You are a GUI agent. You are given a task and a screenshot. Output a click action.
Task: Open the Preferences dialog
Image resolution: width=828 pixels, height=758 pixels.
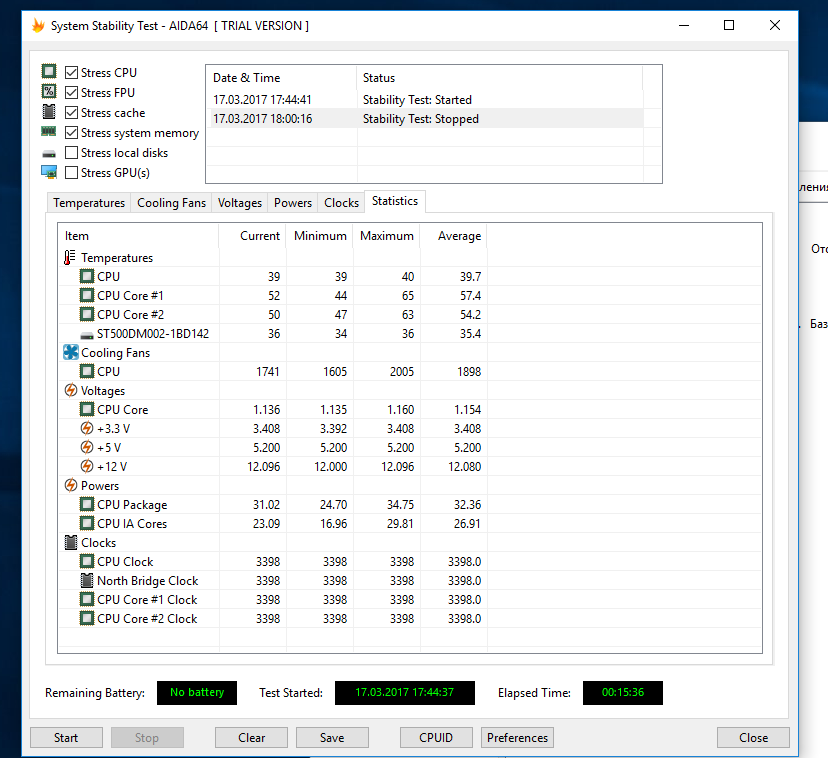click(x=517, y=737)
